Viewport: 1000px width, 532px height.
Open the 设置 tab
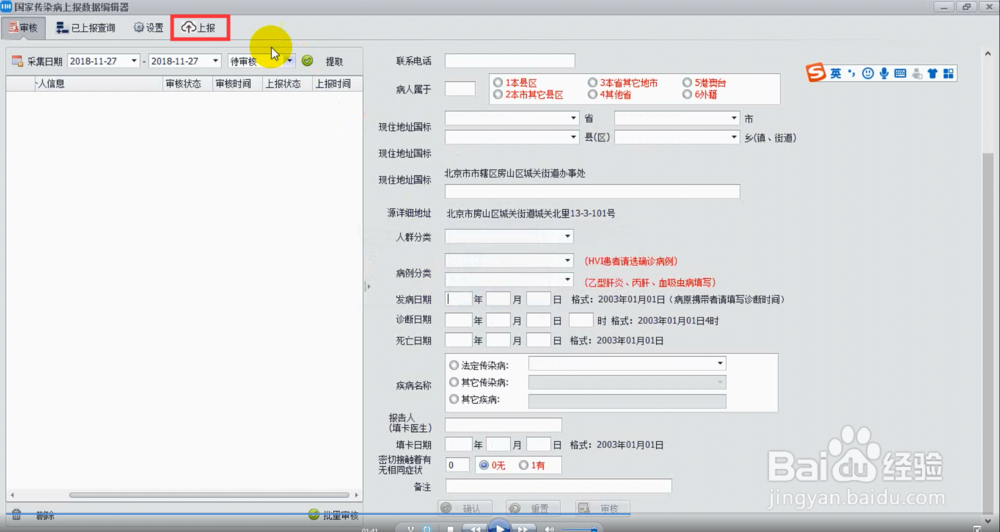[x=149, y=28]
